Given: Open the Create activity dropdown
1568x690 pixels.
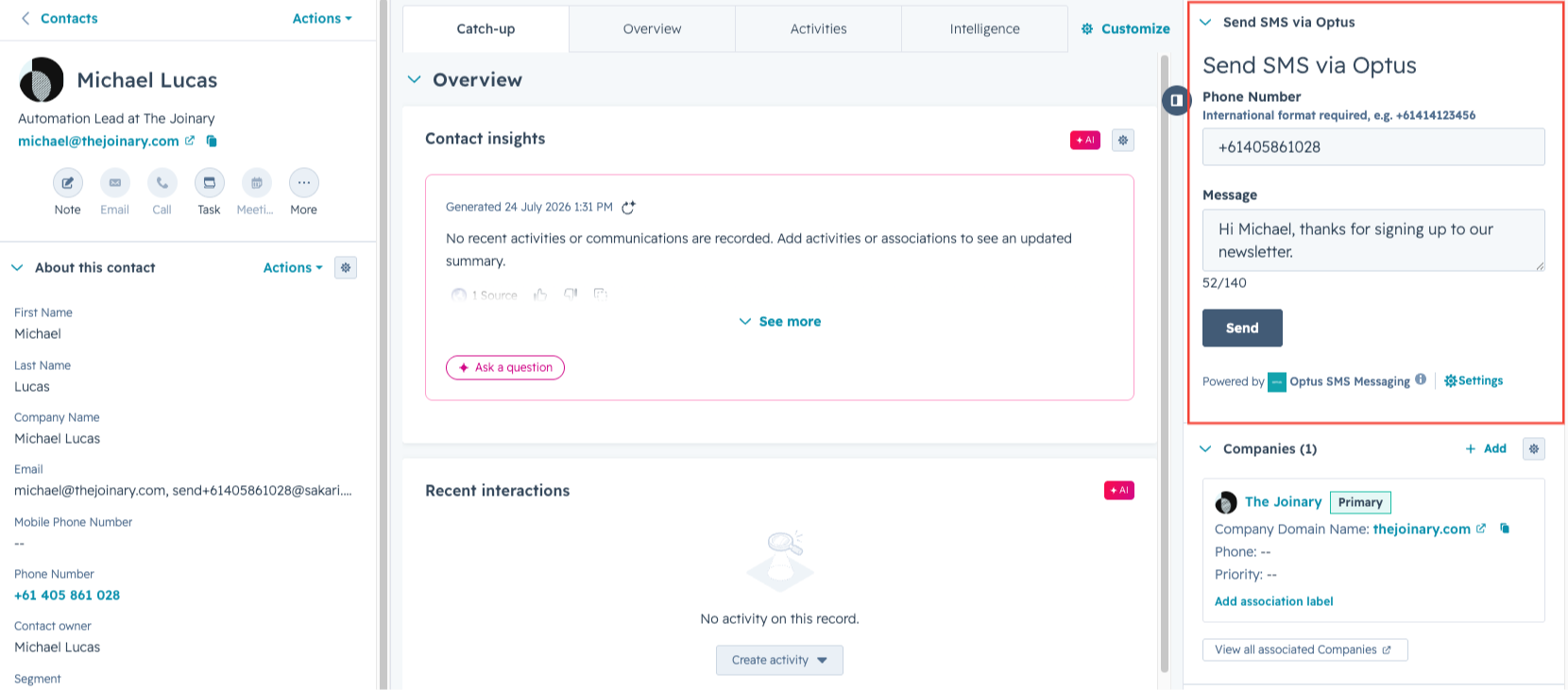Looking at the screenshot, I should point(779,661).
